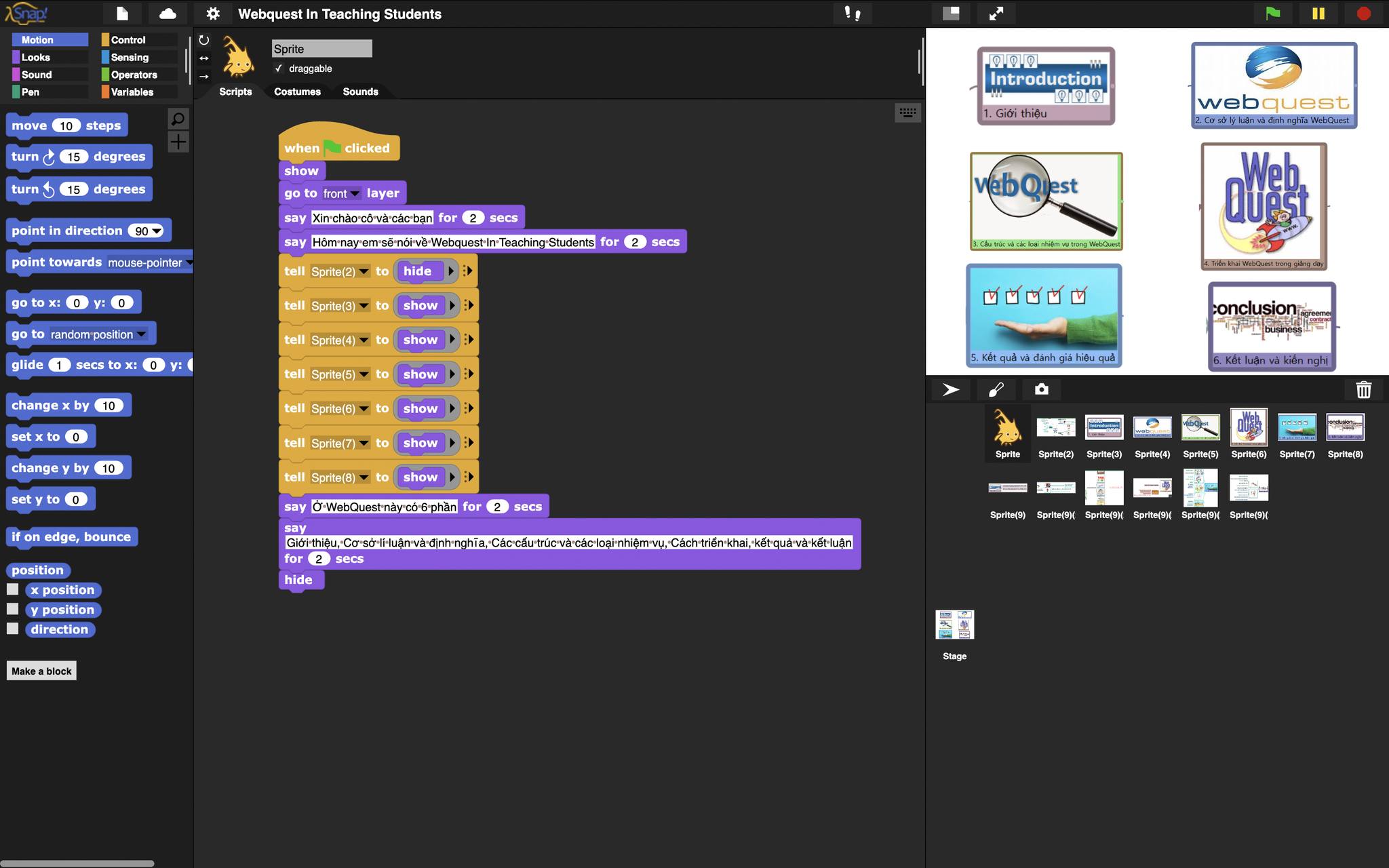Paint a new sprite with the brush icon

[996, 389]
